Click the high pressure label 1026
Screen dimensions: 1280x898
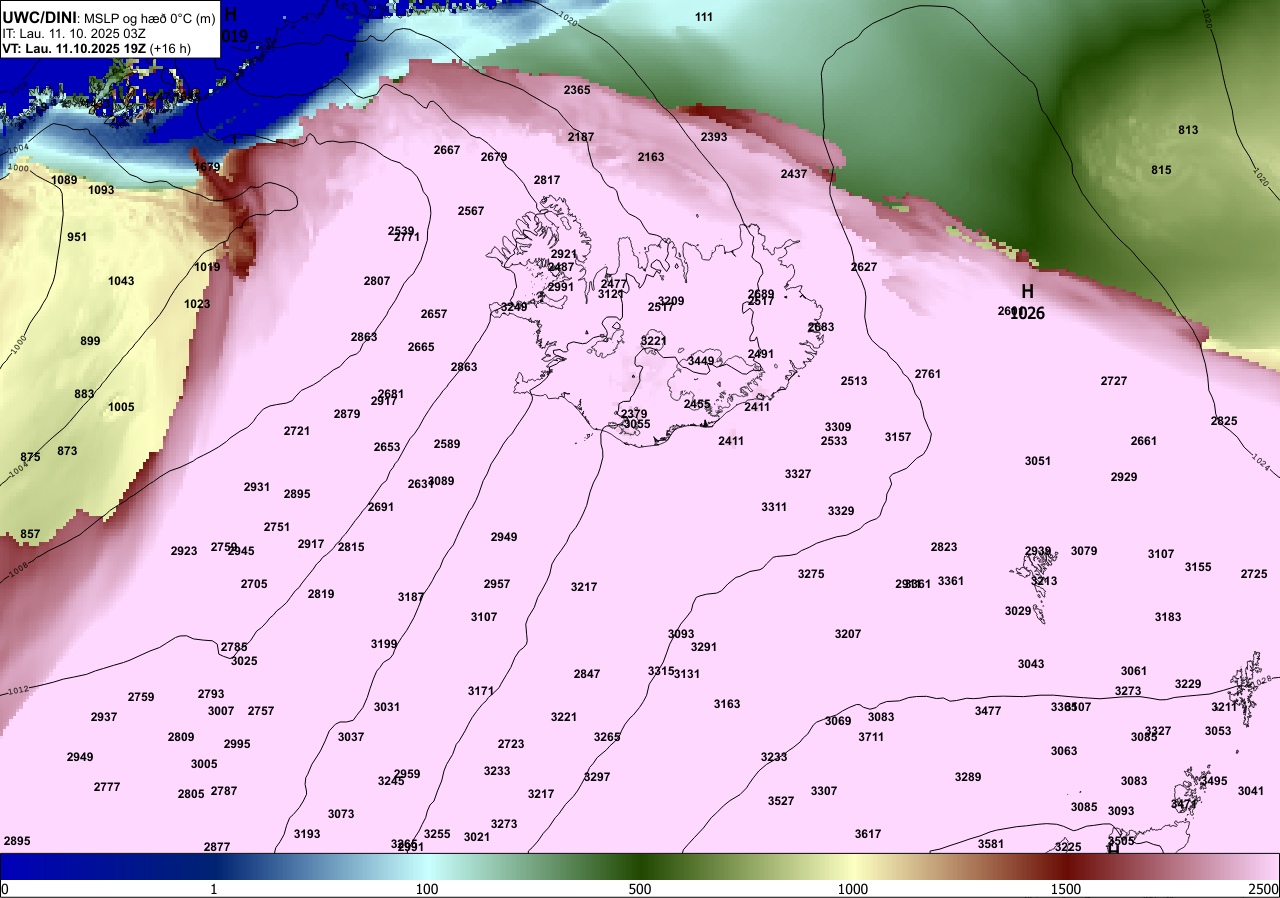click(x=1027, y=313)
